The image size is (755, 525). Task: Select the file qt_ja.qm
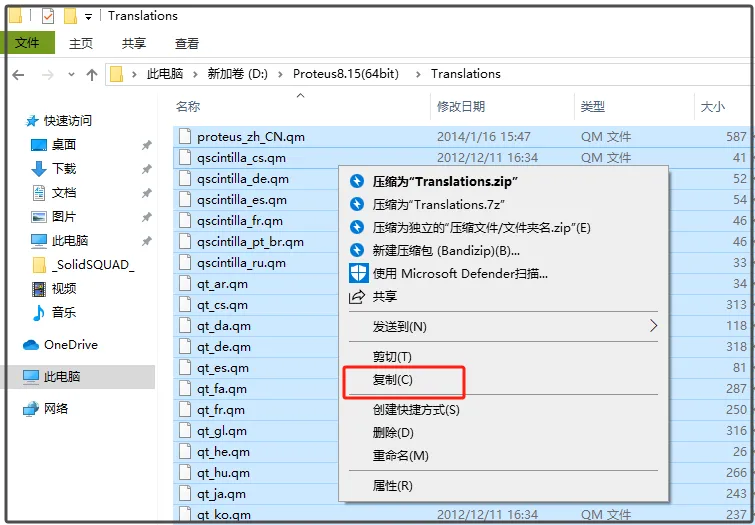tap(221, 494)
